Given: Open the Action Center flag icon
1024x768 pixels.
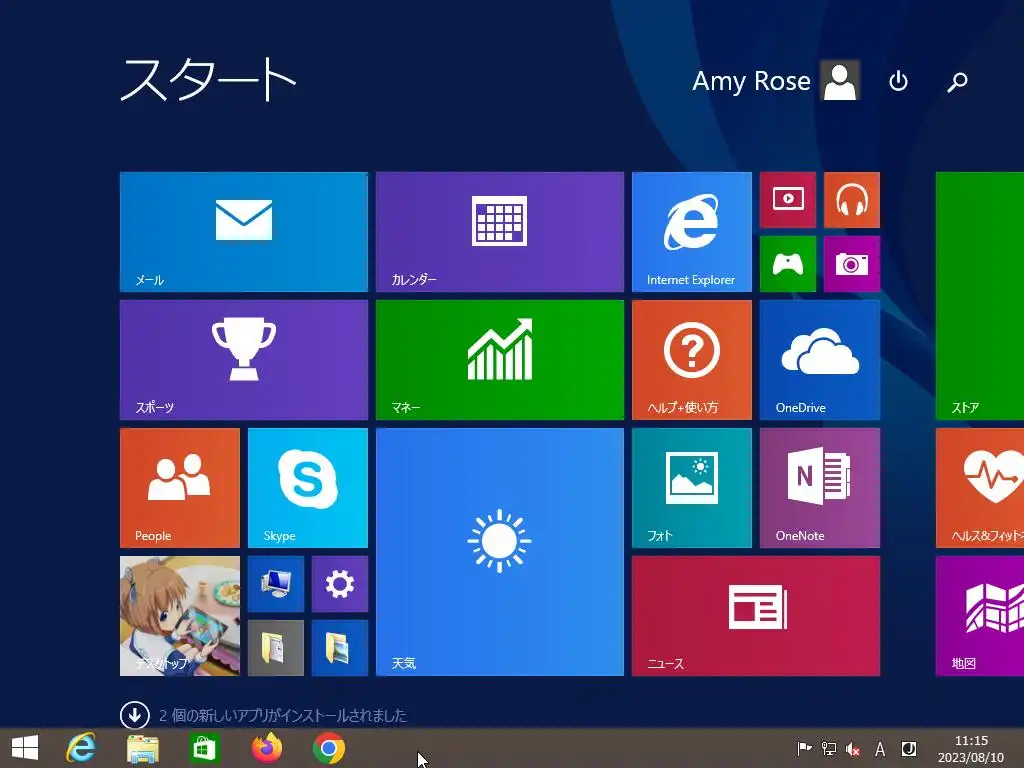Looking at the screenshot, I should pos(804,748).
